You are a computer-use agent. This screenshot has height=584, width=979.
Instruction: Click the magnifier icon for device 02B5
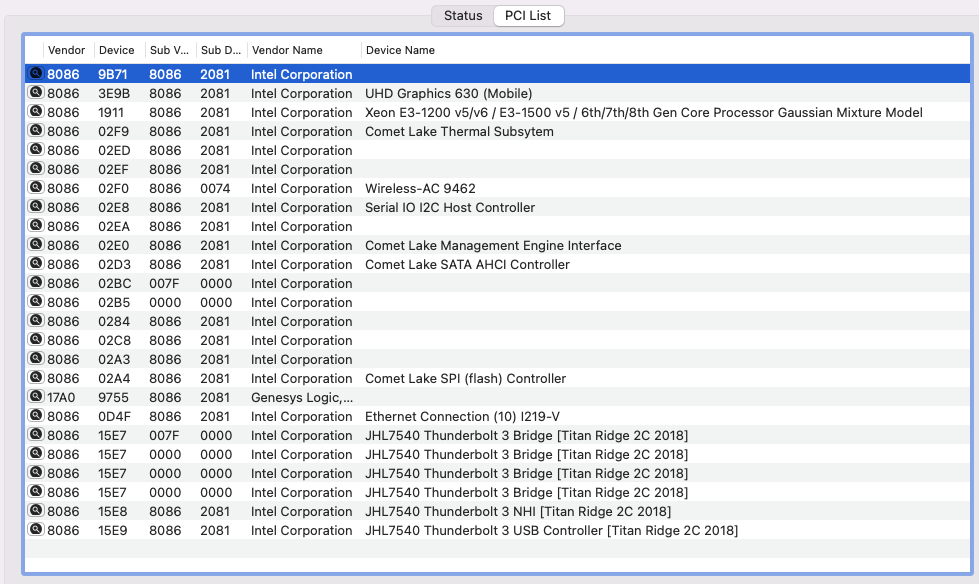coord(36,302)
